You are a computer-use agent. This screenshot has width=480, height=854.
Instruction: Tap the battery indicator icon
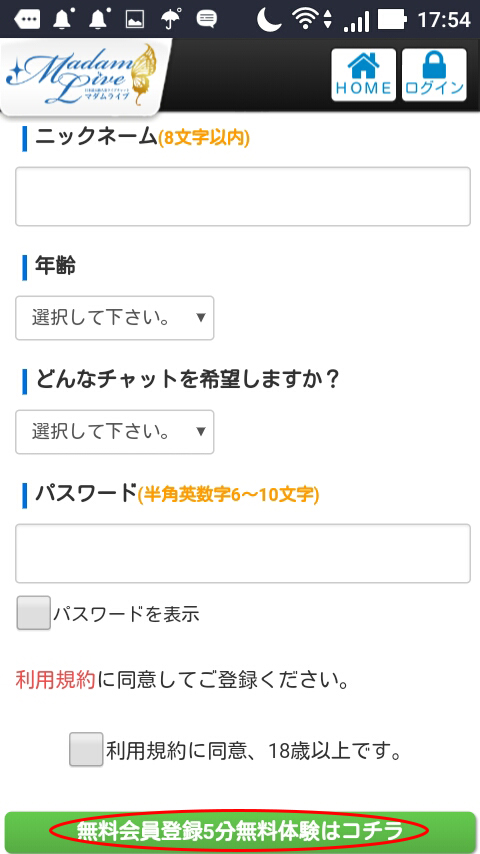[392, 20]
